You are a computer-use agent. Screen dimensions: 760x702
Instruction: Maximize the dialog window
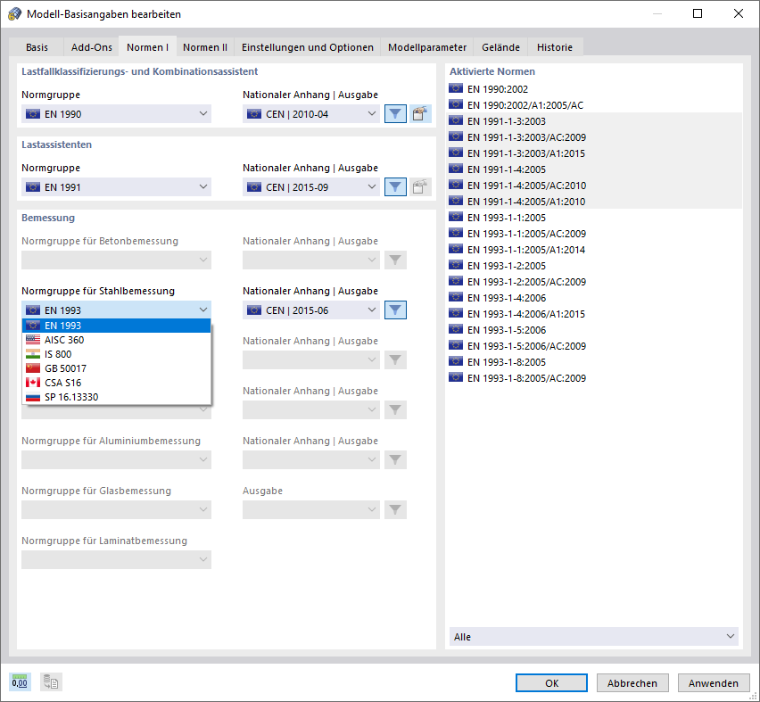(x=697, y=14)
